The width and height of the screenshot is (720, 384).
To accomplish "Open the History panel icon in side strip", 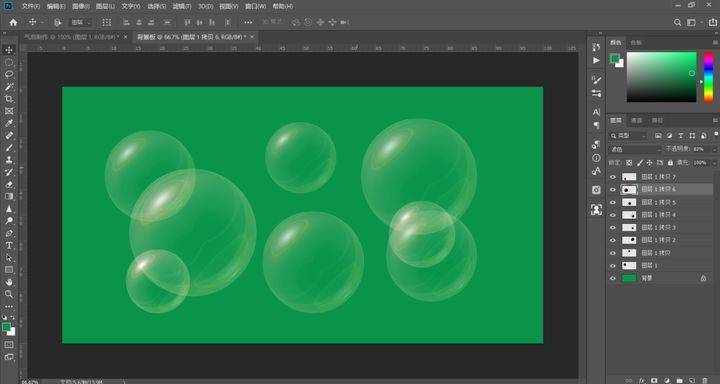I will click(596, 47).
